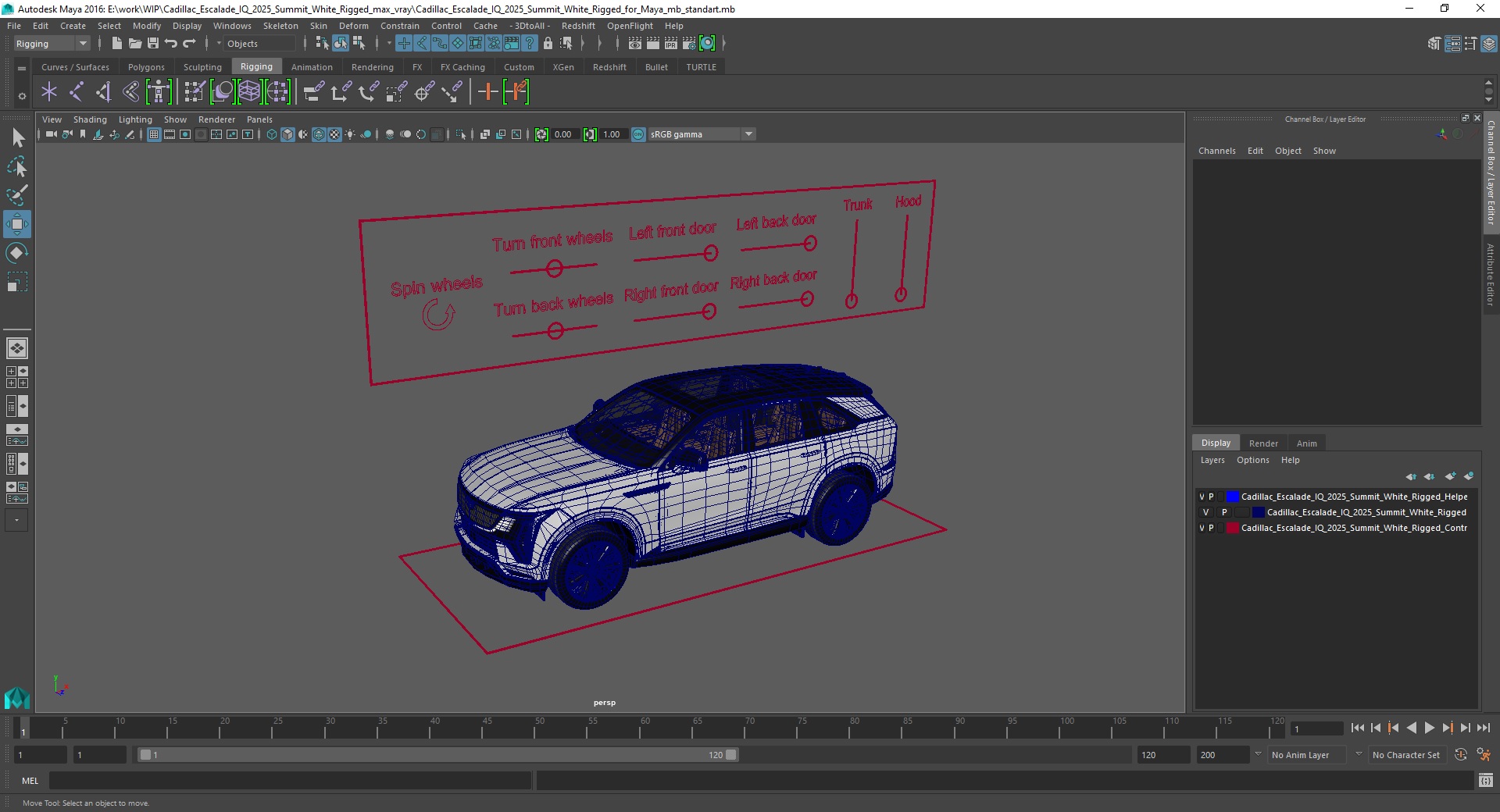Image resolution: width=1500 pixels, height=812 pixels.
Task: Open viewport Shading menu
Action: [90, 119]
